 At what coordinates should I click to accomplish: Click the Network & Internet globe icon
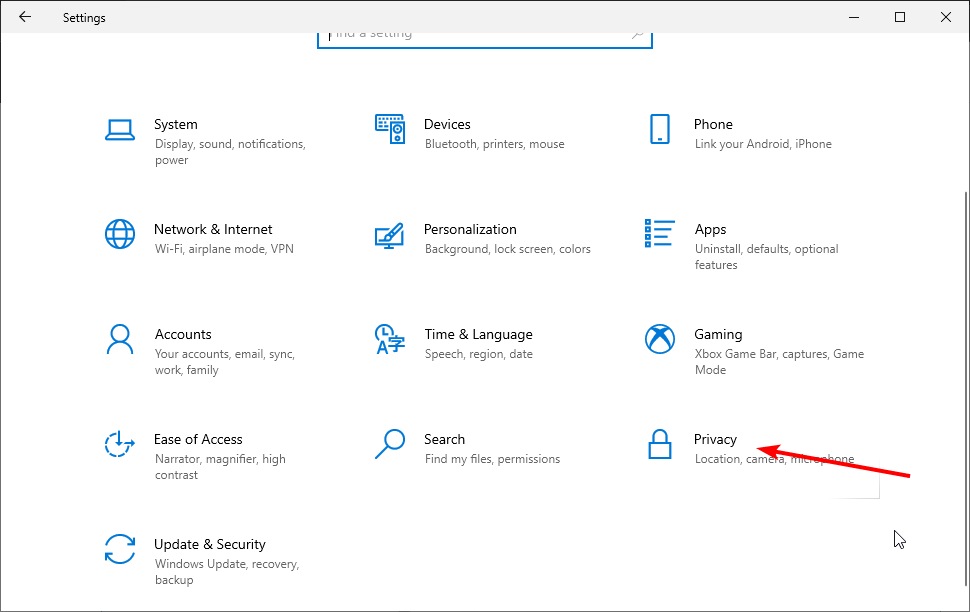[120, 235]
